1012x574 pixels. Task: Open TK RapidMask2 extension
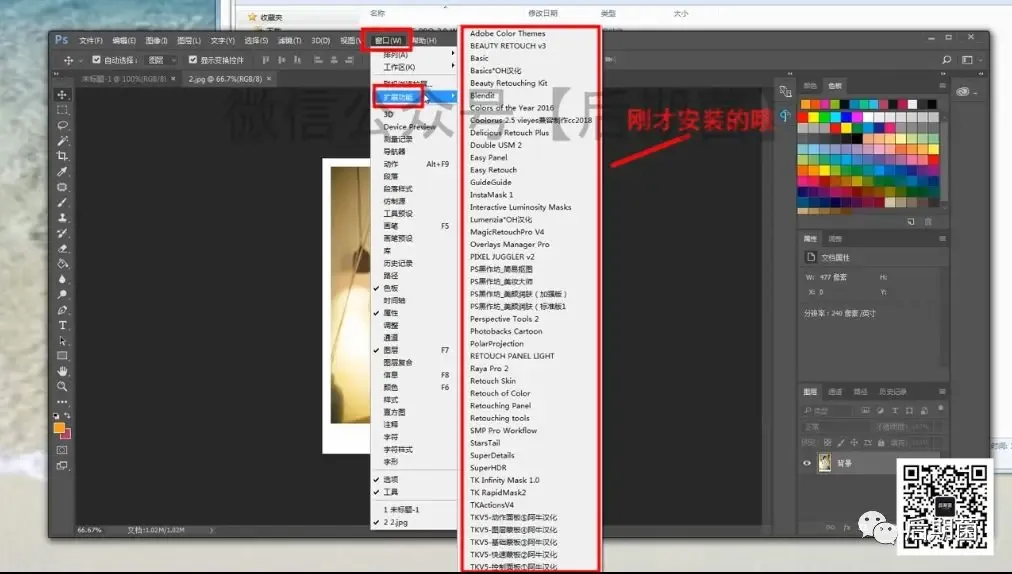(498, 493)
